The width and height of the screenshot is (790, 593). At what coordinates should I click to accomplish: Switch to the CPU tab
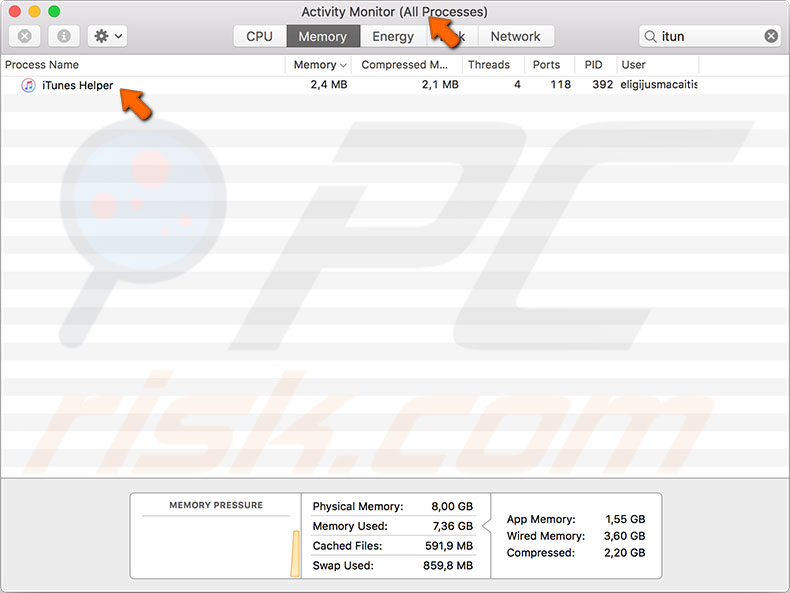coord(259,36)
